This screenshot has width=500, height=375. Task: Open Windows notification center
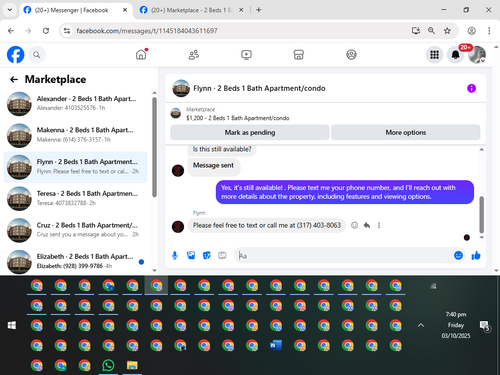484,326
